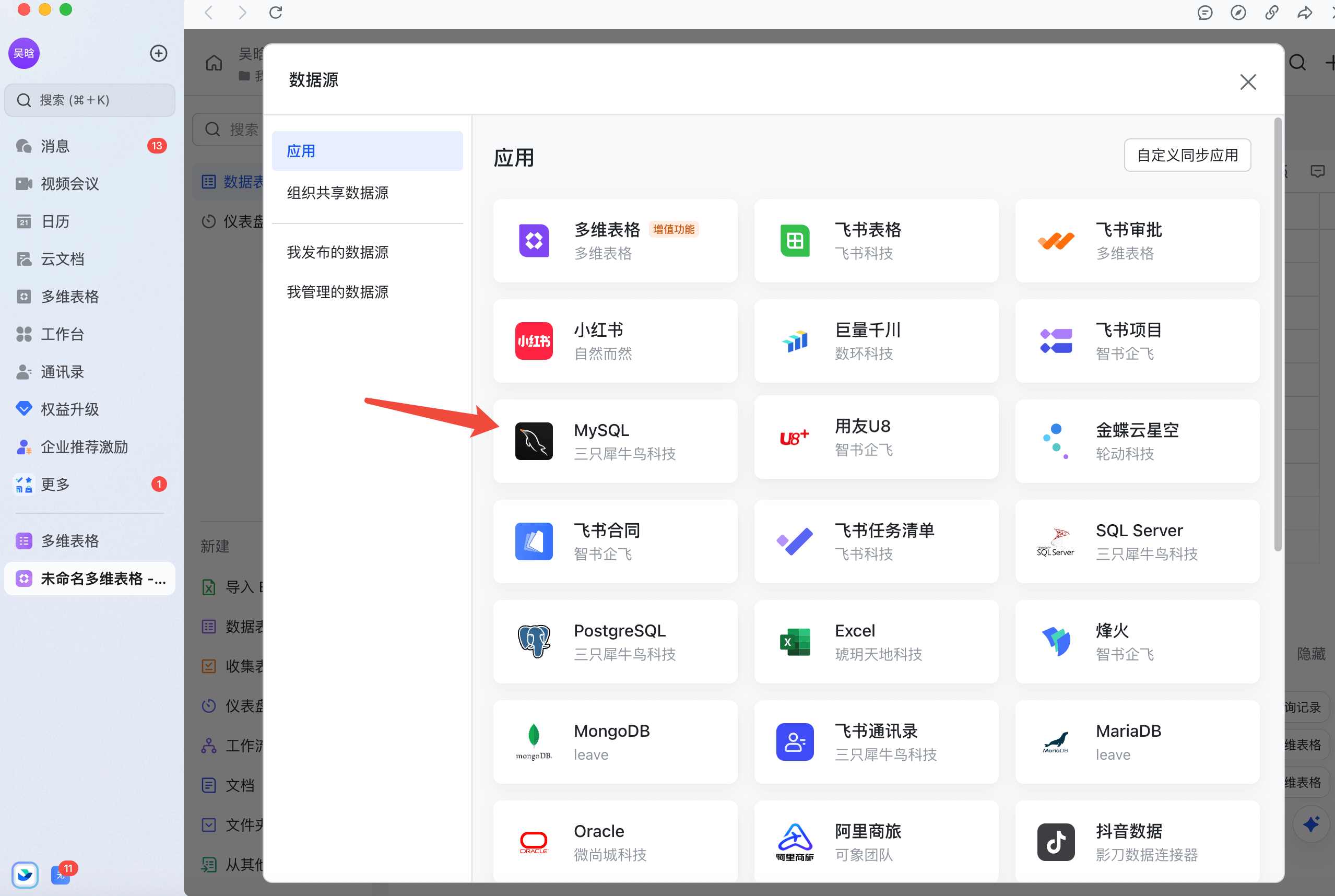Open the 吴晗 user avatar

24,53
